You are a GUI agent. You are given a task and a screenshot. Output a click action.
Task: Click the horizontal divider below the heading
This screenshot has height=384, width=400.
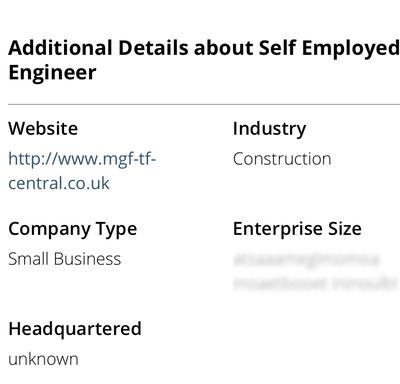(204, 104)
